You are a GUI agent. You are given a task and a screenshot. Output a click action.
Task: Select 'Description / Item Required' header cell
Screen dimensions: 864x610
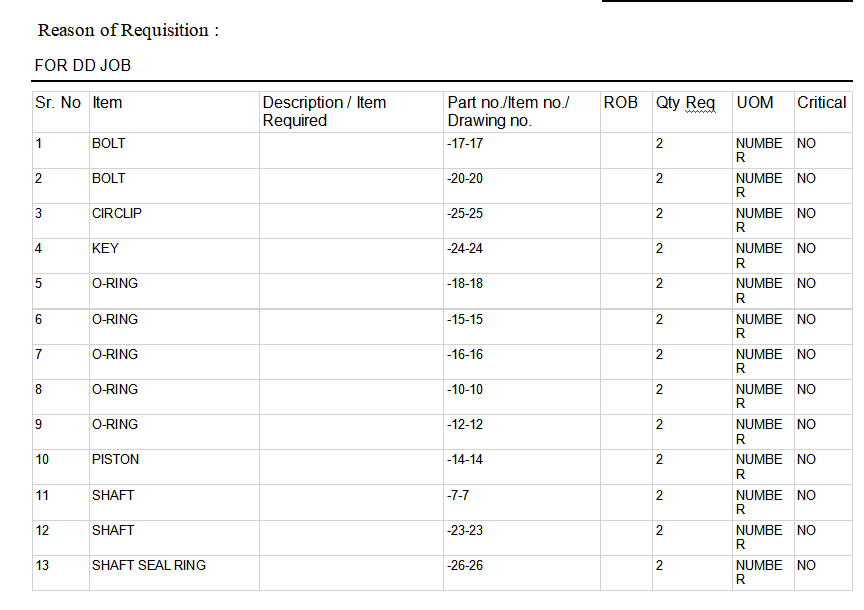coord(324,111)
